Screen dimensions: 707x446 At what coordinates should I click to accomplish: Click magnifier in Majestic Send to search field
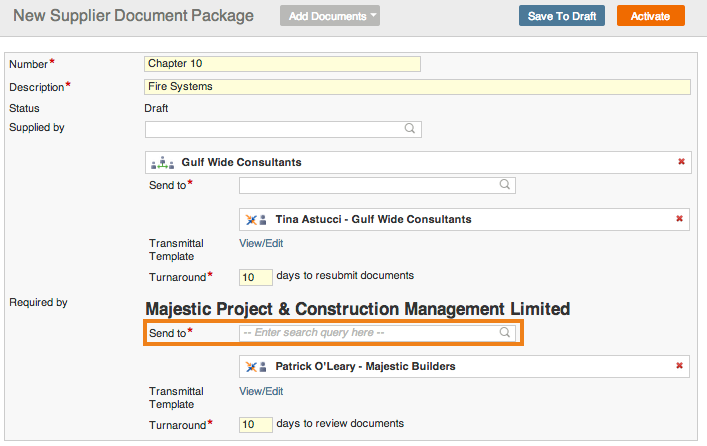[x=505, y=332]
